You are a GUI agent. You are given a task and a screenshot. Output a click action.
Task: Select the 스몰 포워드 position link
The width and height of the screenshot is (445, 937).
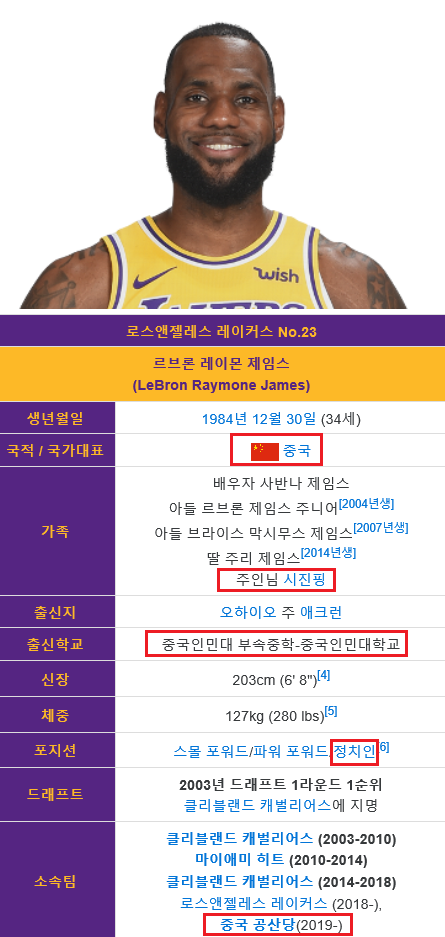(210, 751)
